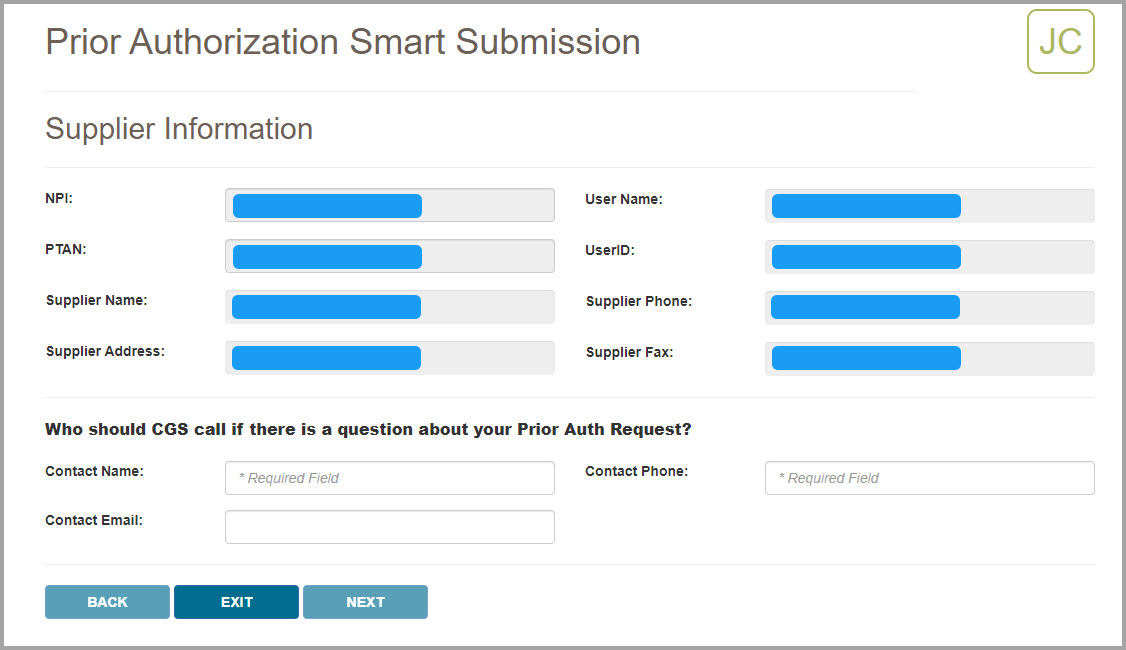This screenshot has width=1126, height=650.
Task: Click the Supplier Name field
Action: point(389,307)
